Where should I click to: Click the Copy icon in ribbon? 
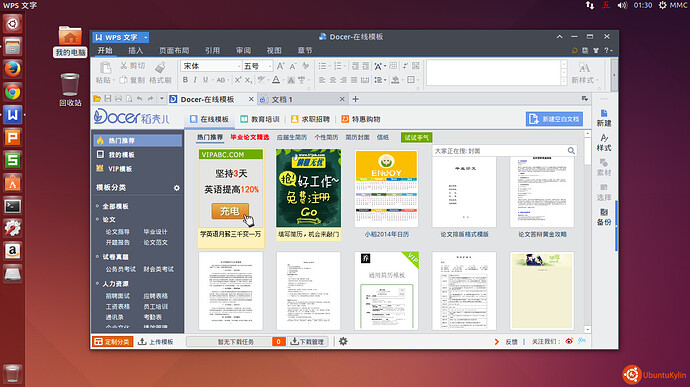pos(124,80)
